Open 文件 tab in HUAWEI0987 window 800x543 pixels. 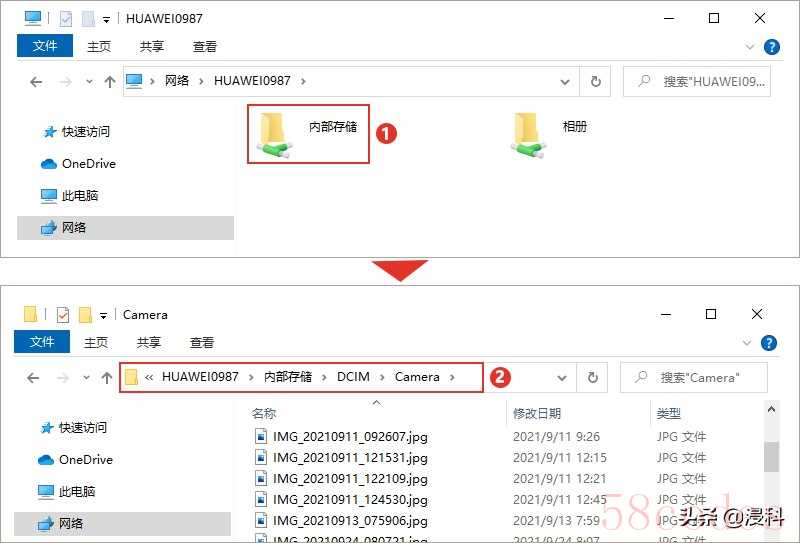[x=45, y=46]
